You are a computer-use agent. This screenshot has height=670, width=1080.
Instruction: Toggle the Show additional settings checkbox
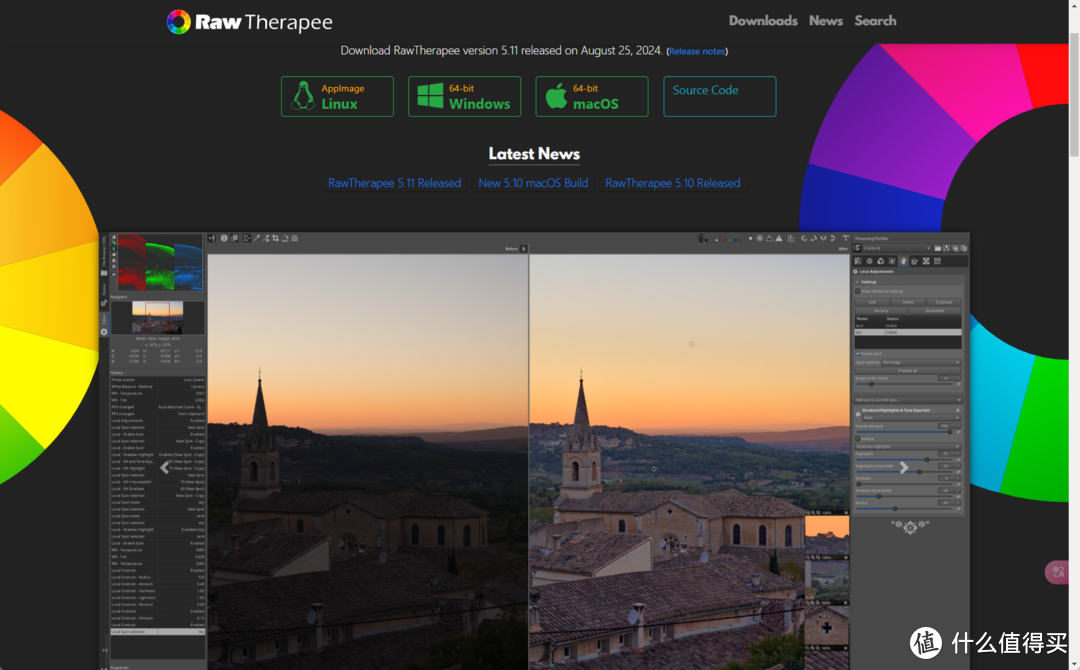pos(858,291)
